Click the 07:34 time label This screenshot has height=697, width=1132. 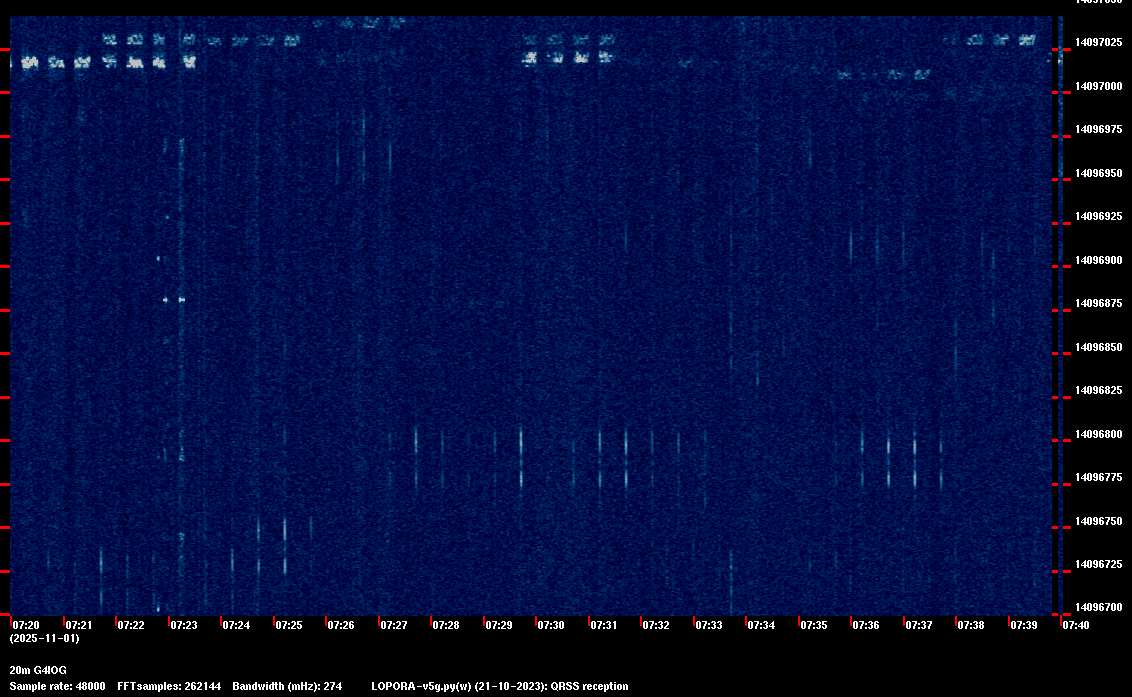pyautogui.click(x=761, y=625)
